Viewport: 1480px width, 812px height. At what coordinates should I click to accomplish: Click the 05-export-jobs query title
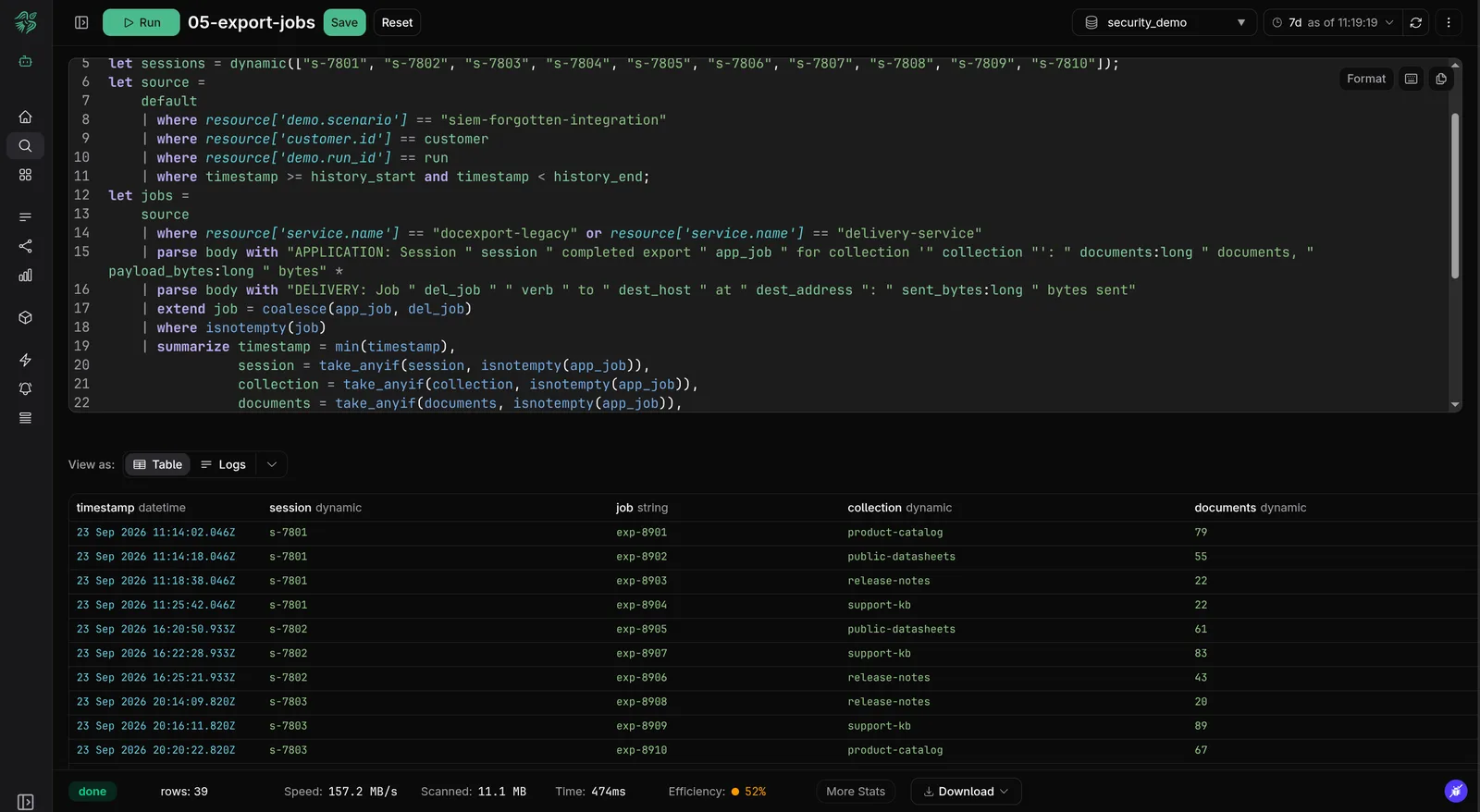pyautogui.click(x=252, y=22)
